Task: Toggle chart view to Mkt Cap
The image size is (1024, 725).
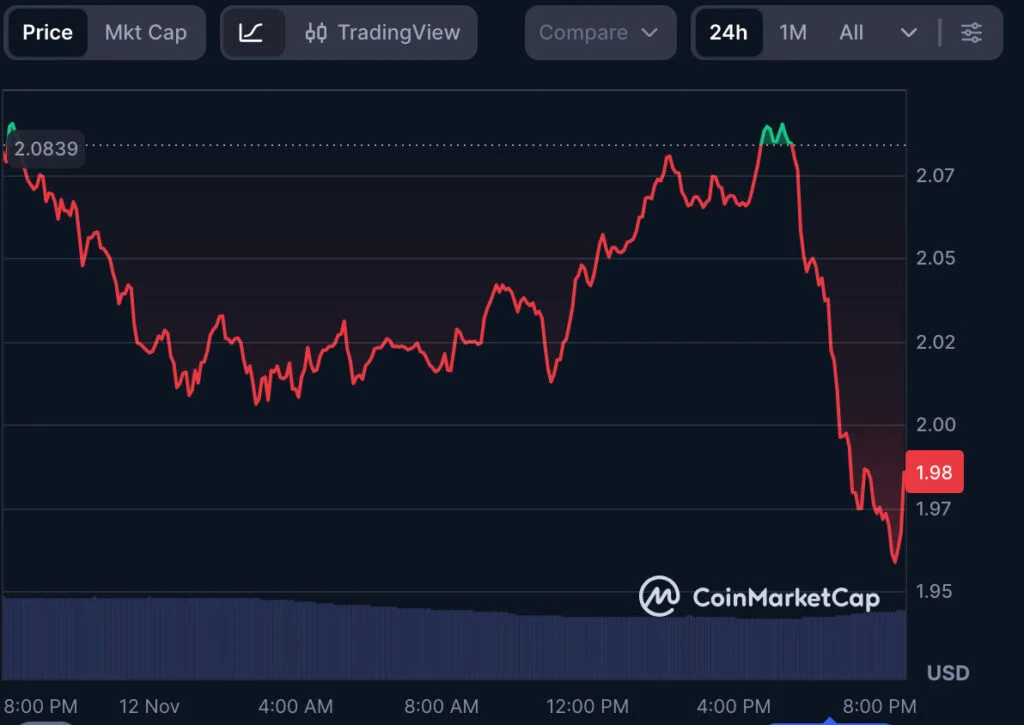Action: coord(146,32)
